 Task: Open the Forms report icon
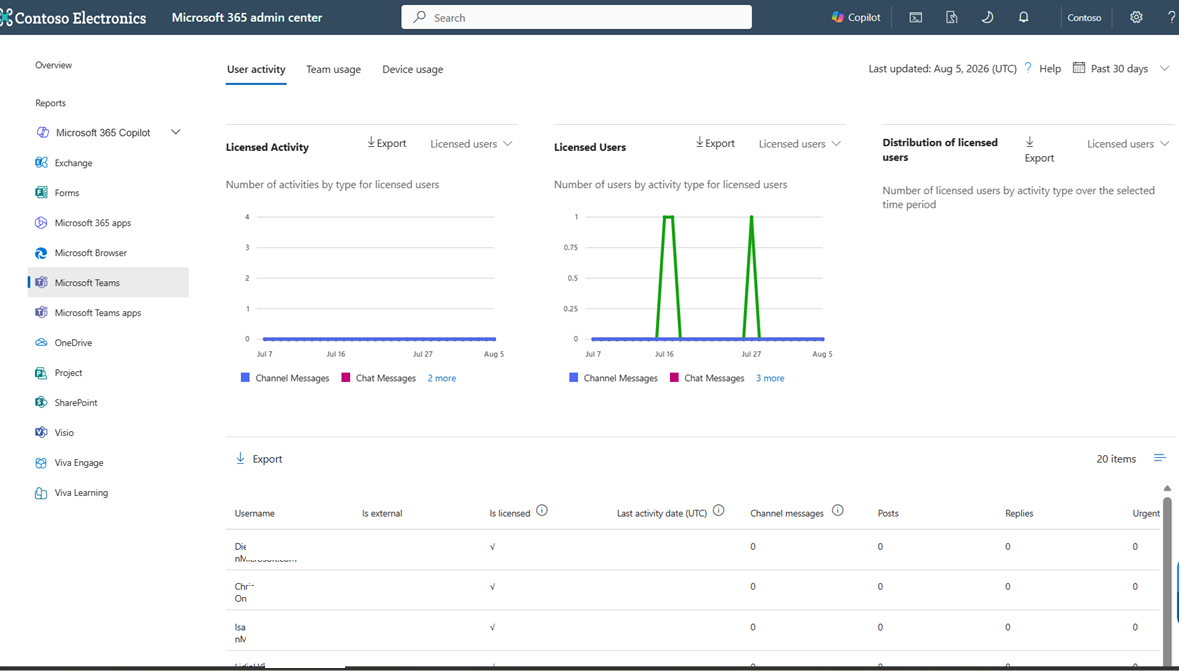coord(41,192)
